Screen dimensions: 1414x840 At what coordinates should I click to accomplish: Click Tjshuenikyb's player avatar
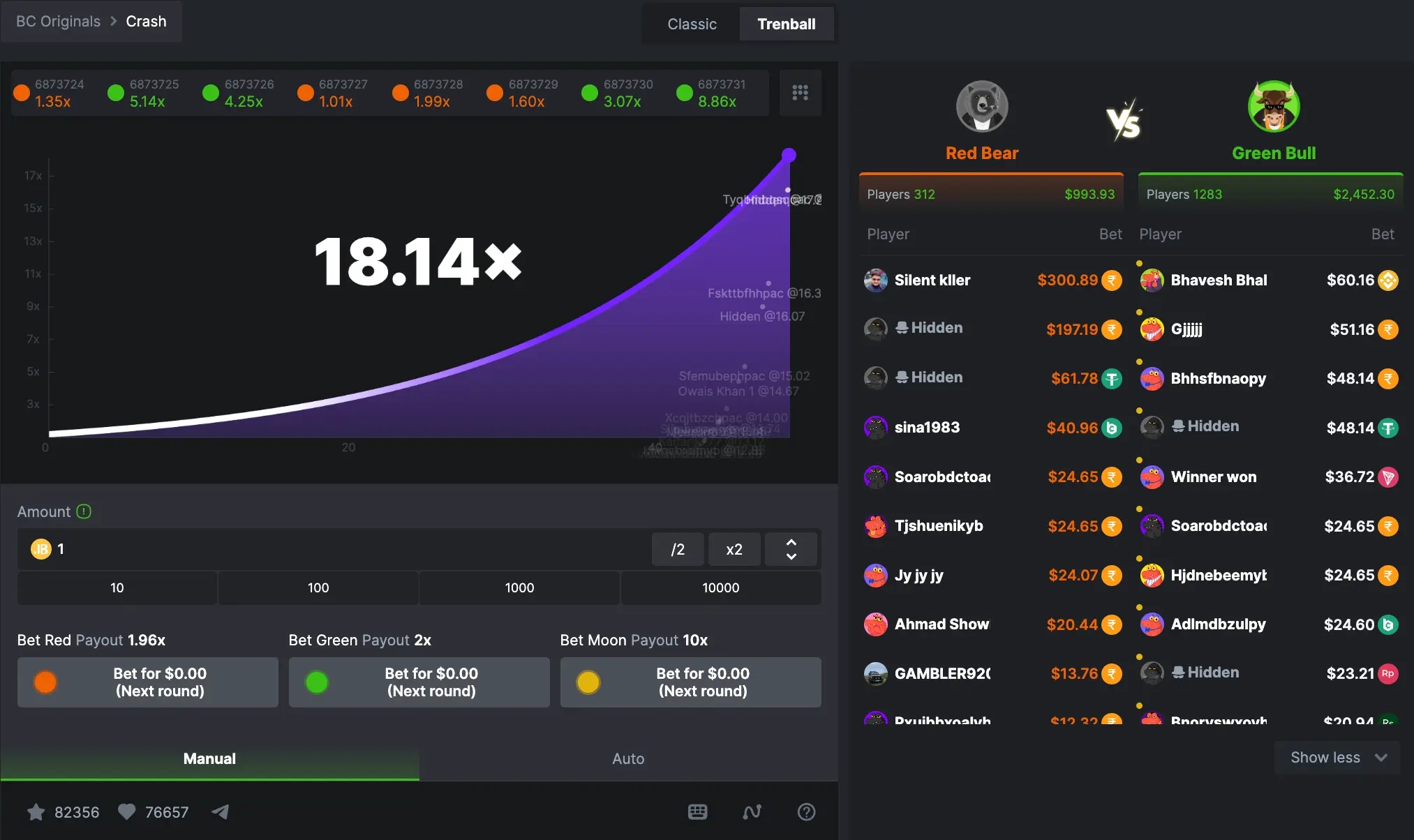[875, 526]
